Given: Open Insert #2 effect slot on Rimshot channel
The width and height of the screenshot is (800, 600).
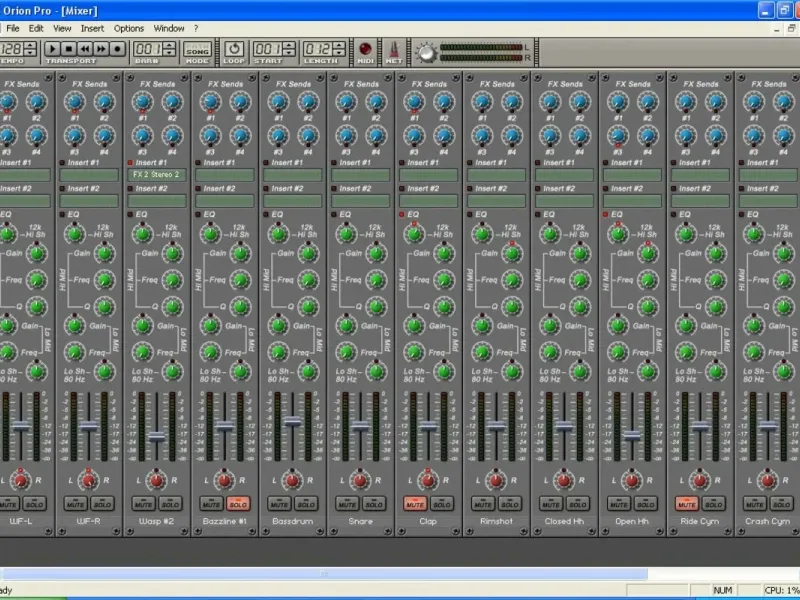Looking at the screenshot, I should pyautogui.click(x=497, y=201).
